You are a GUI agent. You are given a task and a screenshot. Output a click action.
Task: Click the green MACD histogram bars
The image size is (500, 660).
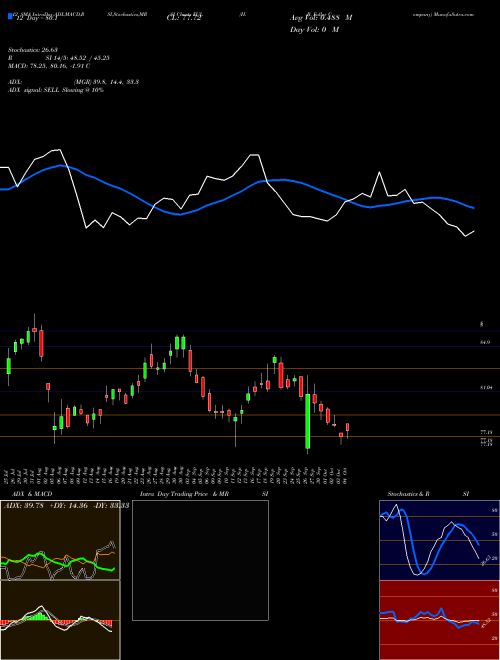(38, 617)
